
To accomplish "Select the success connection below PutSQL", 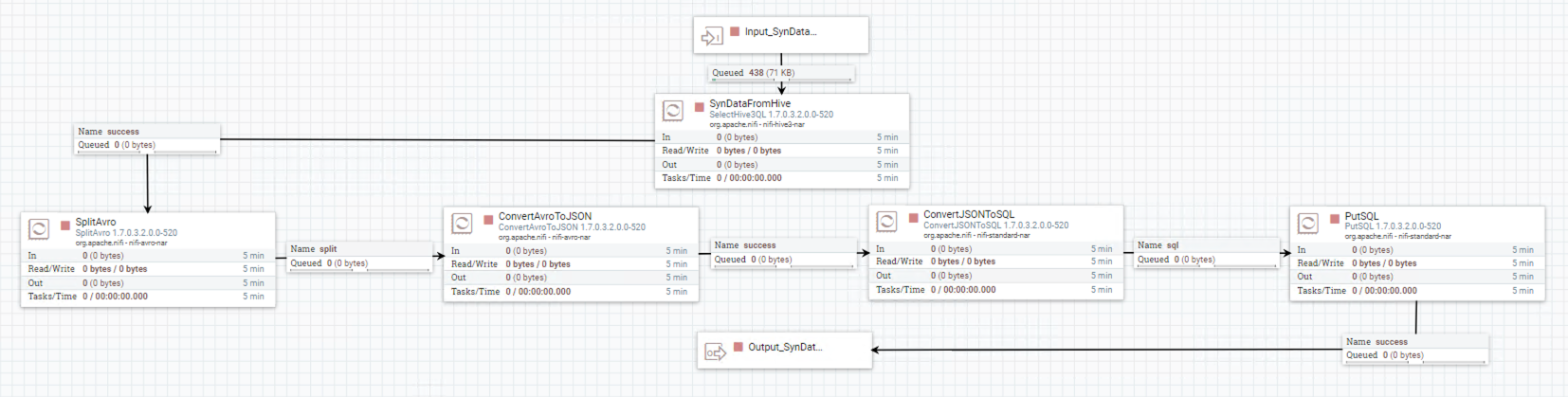I will (x=1415, y=349).
